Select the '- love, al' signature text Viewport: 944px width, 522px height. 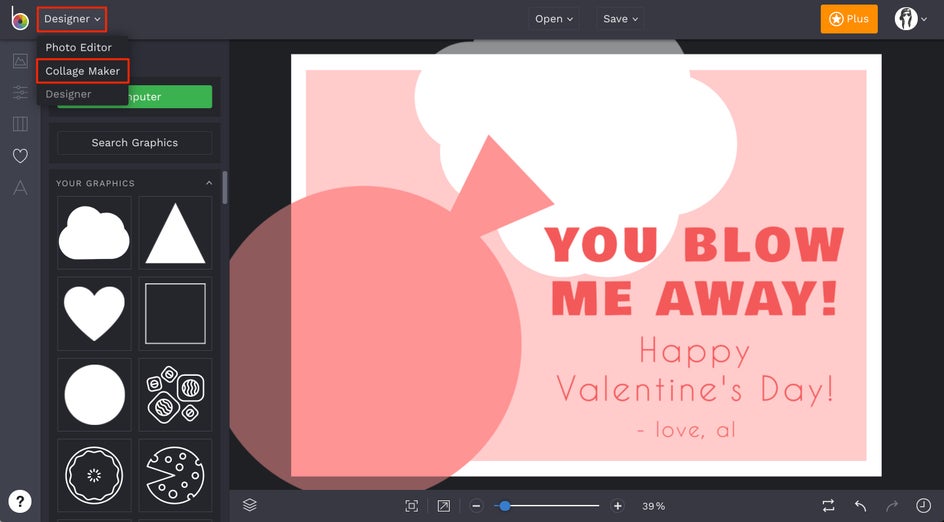pos(686,429)
